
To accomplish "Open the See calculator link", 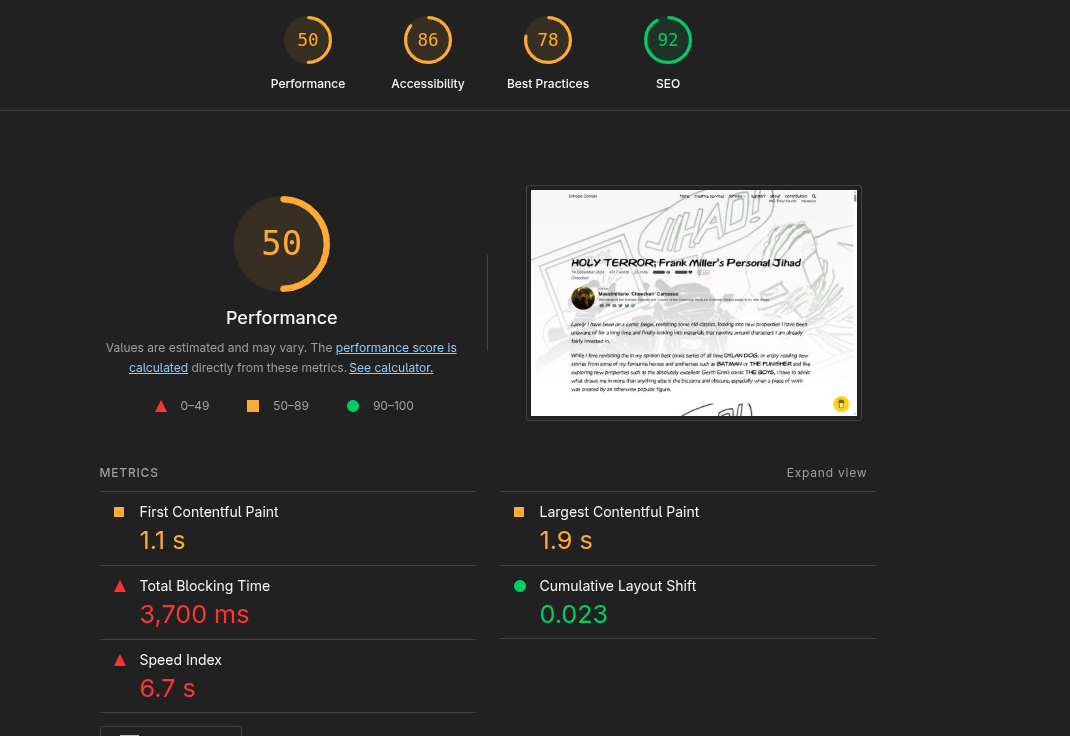I will [x=391, y=367].
